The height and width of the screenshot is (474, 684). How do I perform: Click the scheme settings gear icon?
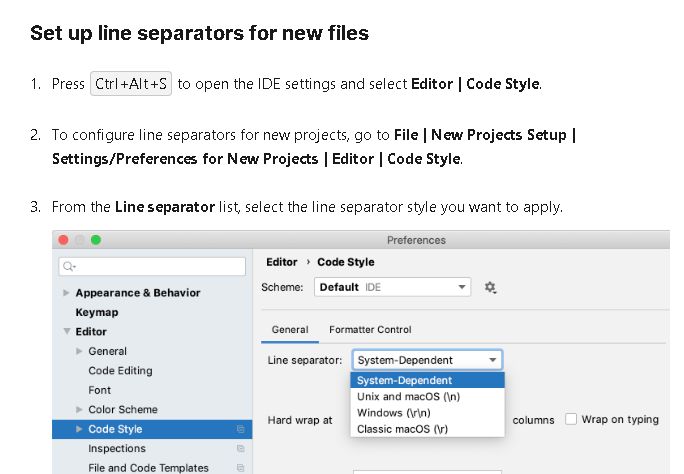click(x=490, y=287)
